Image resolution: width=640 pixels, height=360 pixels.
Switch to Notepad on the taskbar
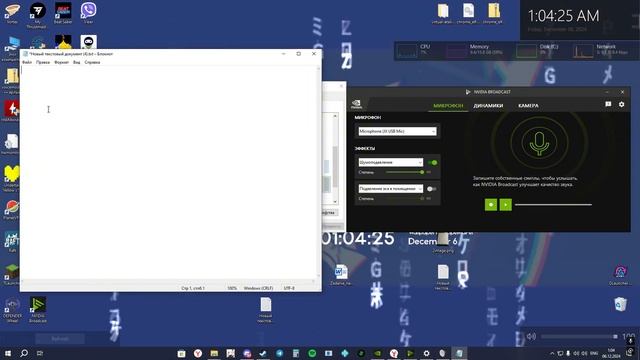coord(459,353)
